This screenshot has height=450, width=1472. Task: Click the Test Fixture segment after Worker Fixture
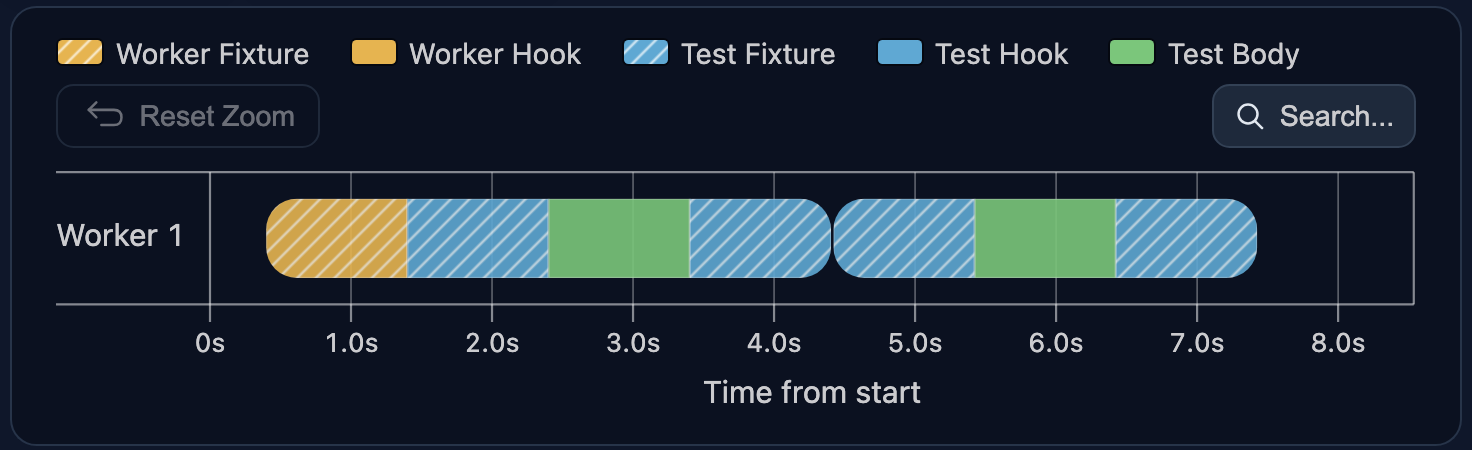point(478,238)
